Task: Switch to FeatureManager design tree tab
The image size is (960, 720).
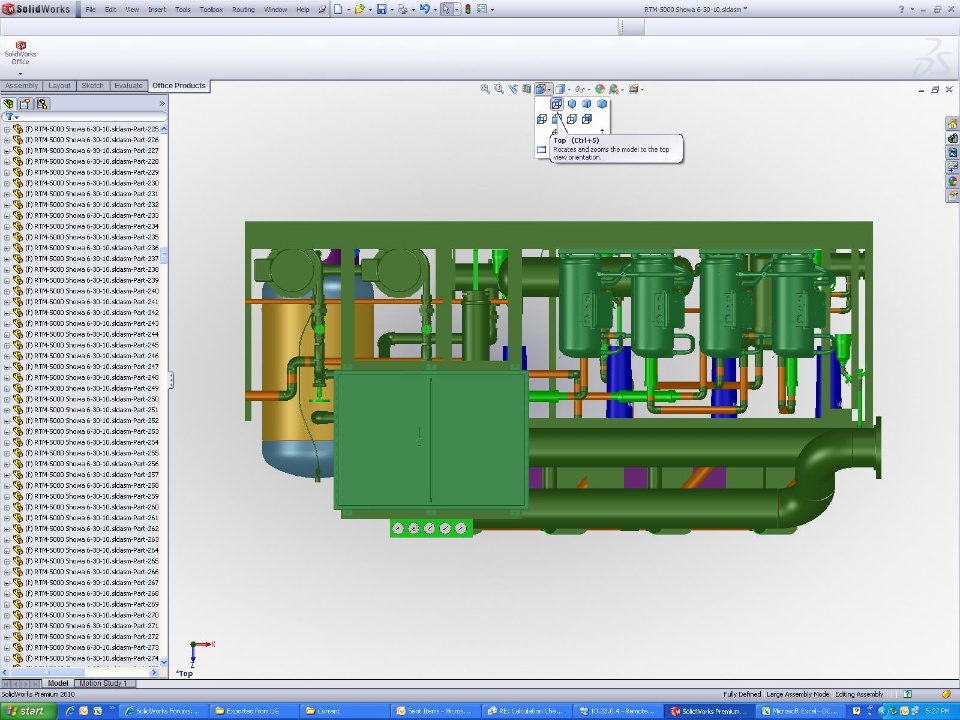Action: click(9, 103)
